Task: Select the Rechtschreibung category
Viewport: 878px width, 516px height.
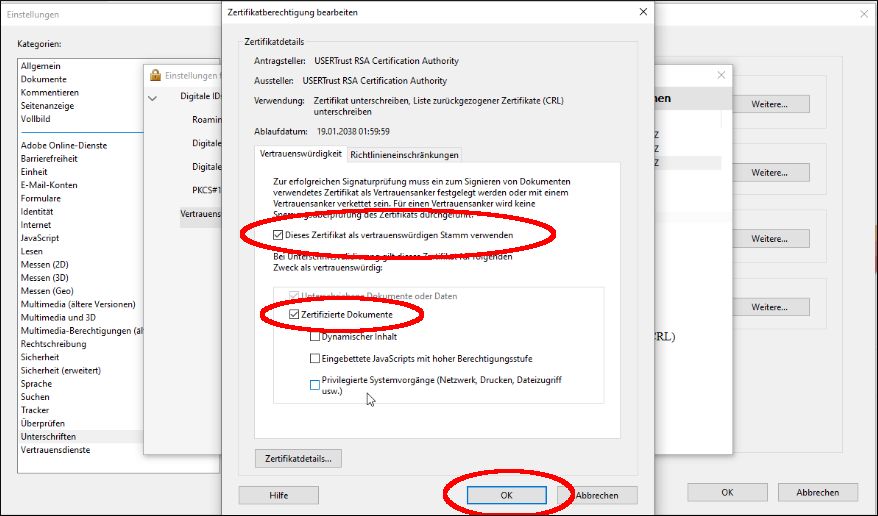Action: click(54, 344)
